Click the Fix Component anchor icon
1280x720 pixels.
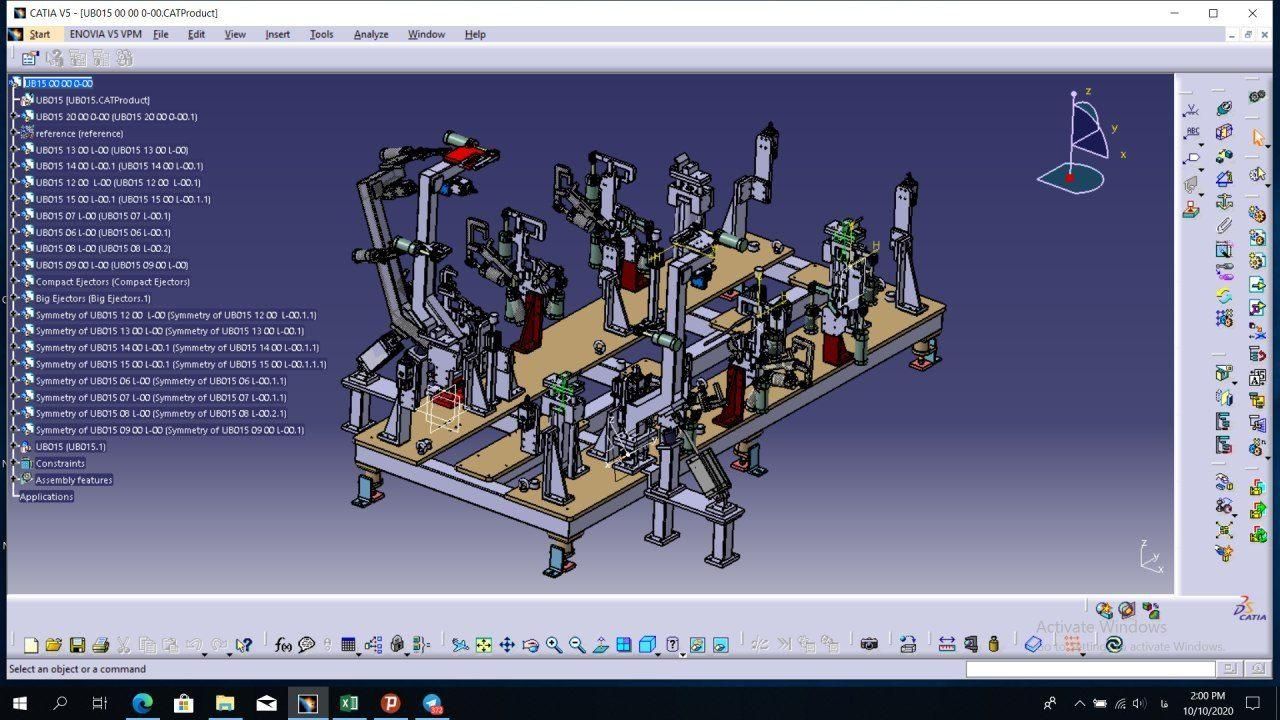point(1224,202)
